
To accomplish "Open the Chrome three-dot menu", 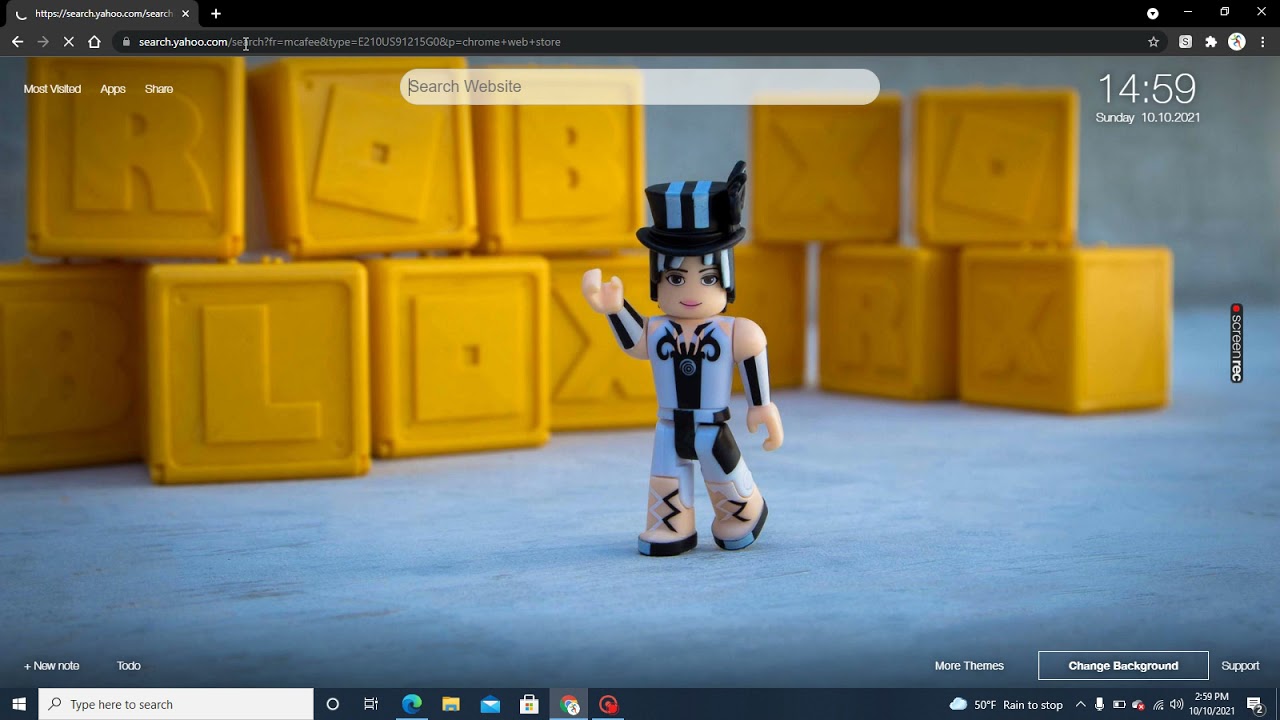I will [1263, 42].
